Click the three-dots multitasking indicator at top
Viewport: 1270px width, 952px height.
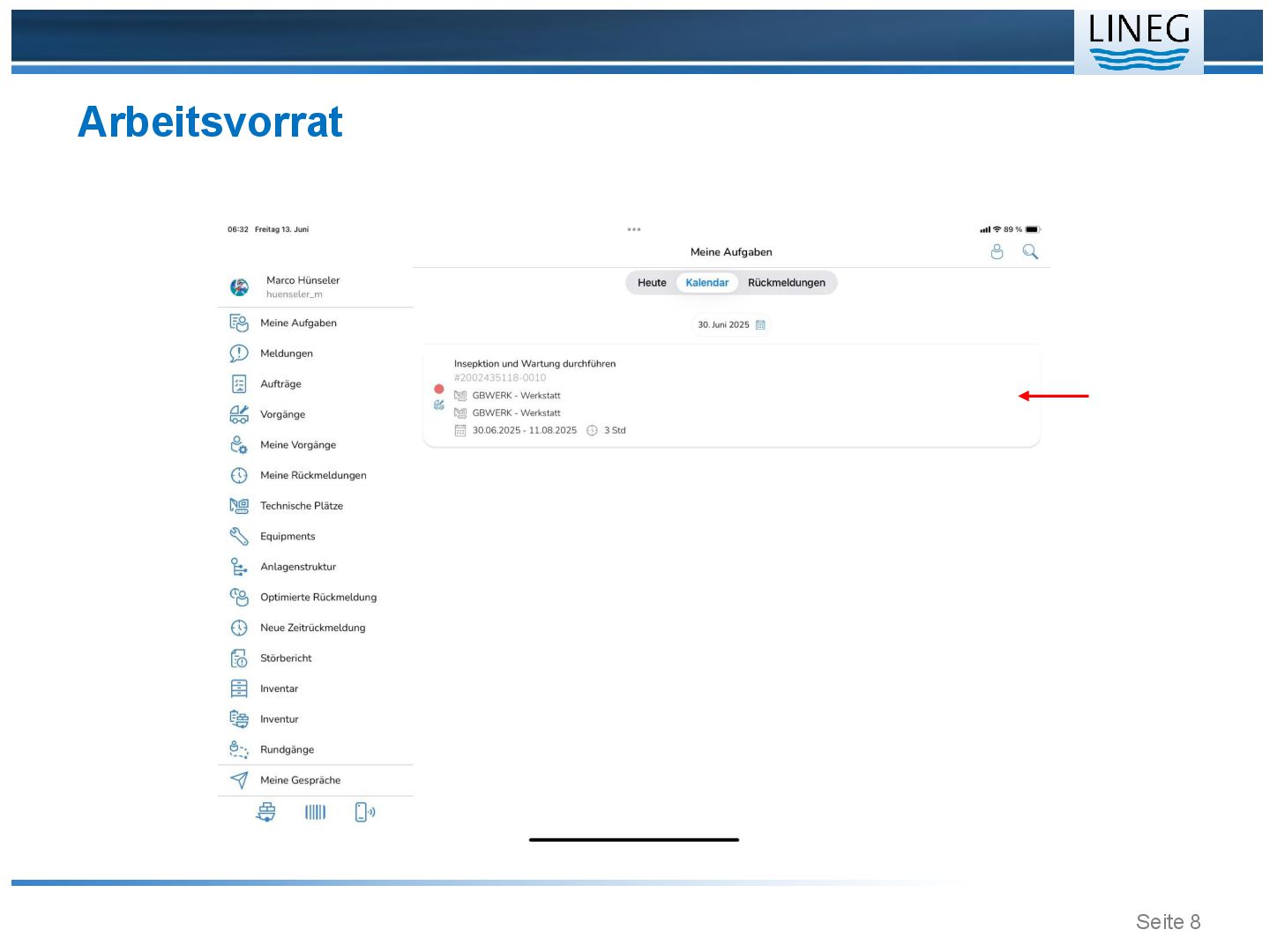coord(634,229)
